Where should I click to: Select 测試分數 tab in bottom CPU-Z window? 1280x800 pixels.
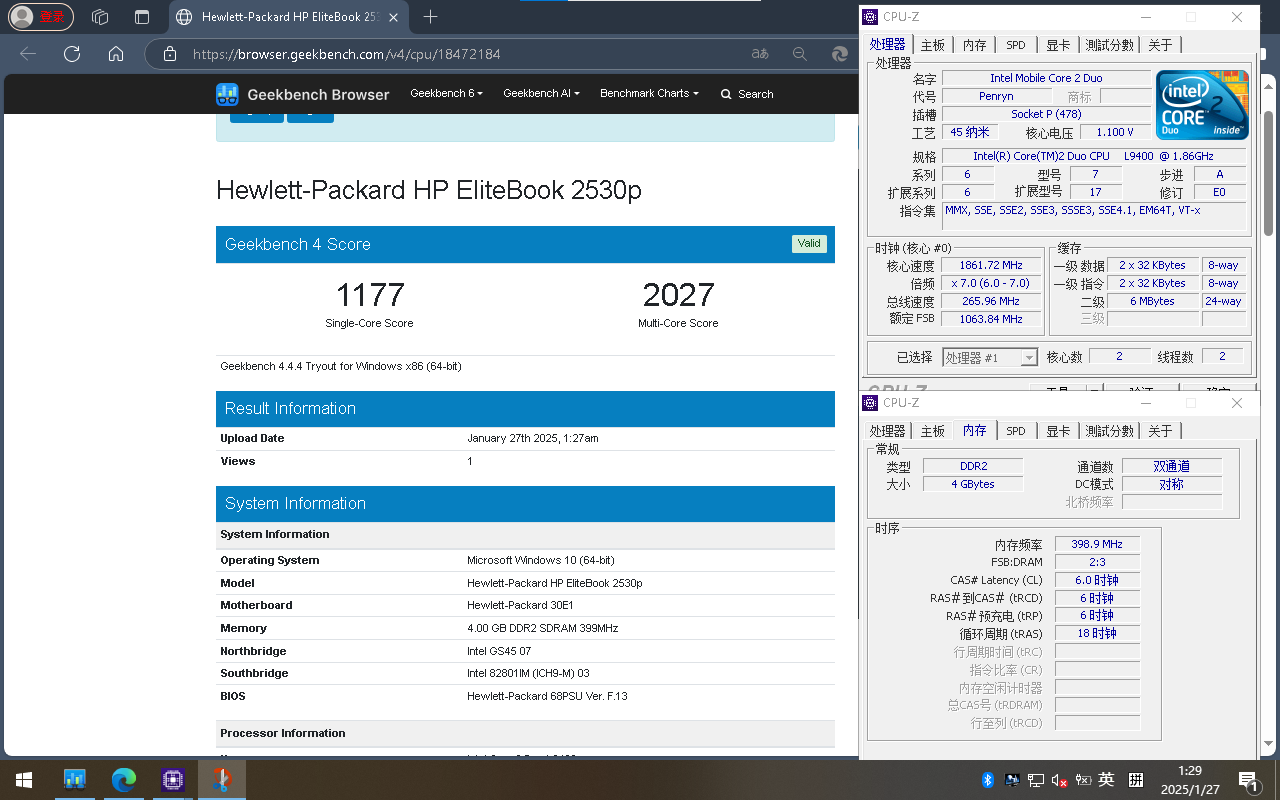(x=1110, y=431)
